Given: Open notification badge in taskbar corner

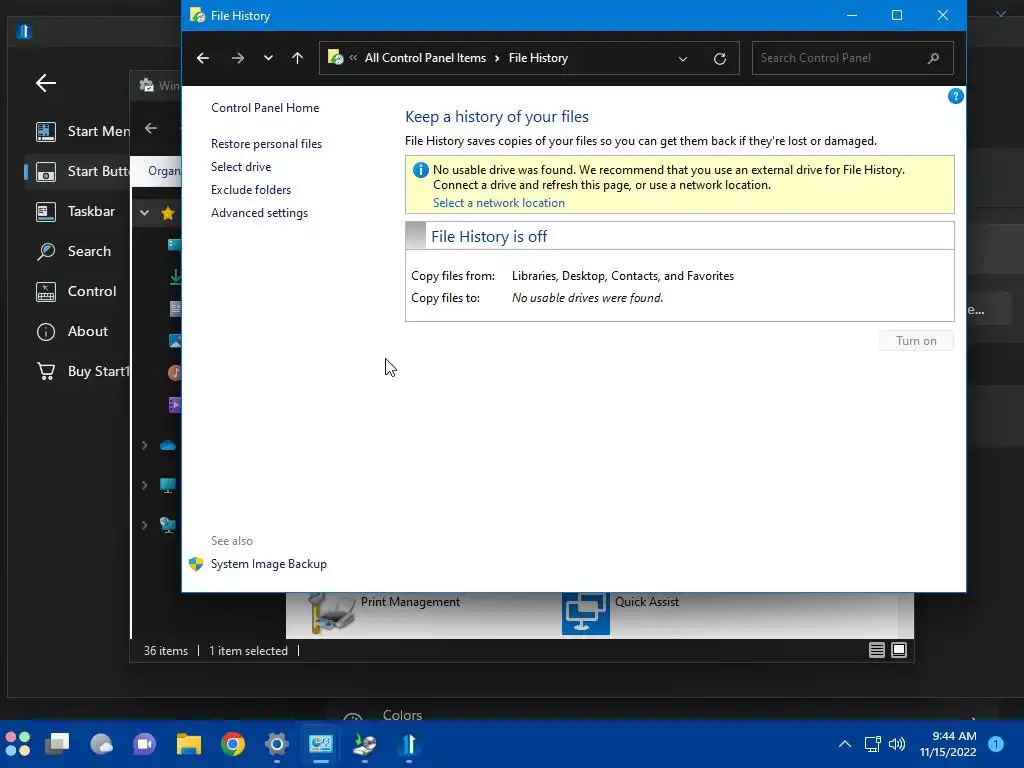Looking at the screenshot, I should tap(996, 744).
